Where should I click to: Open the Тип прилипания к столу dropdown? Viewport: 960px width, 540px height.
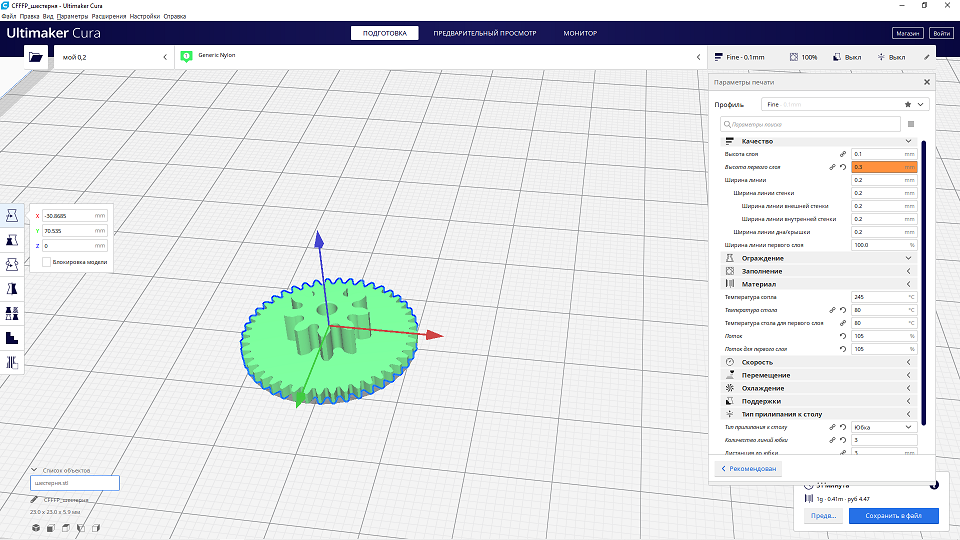[884, 427]
